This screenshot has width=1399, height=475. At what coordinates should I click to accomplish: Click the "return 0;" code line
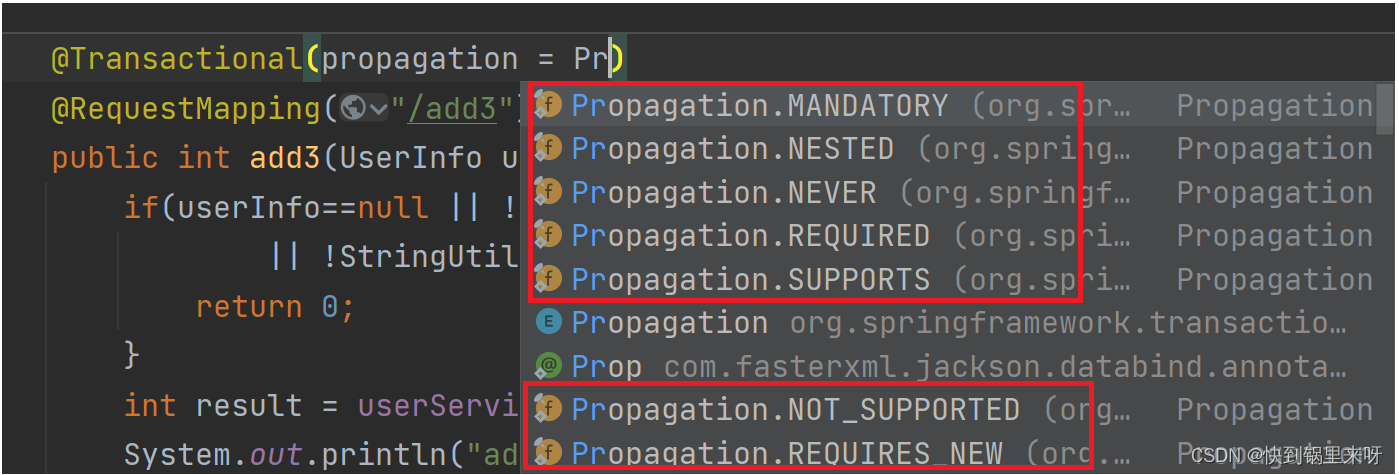[x=275, y=306]
